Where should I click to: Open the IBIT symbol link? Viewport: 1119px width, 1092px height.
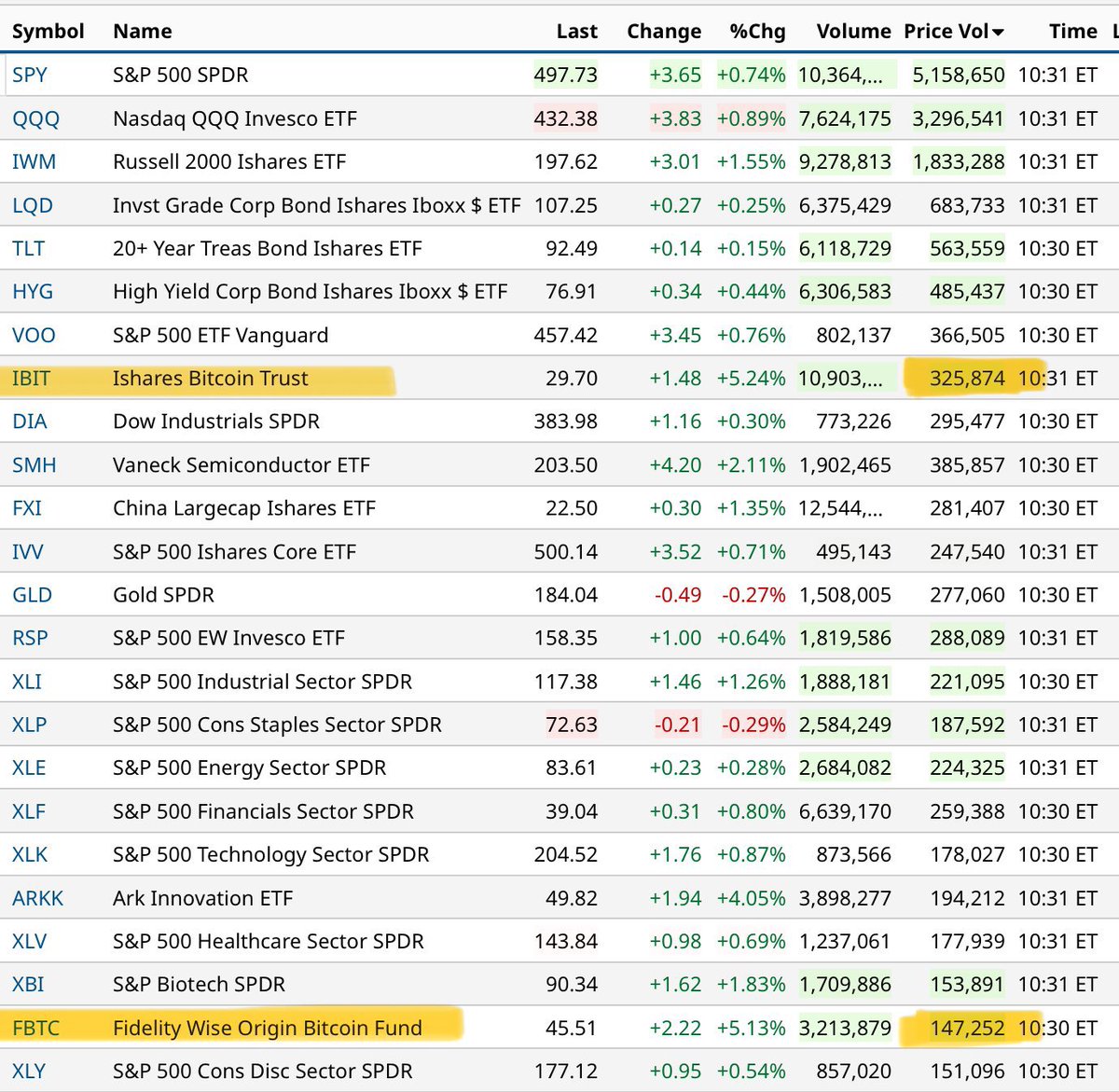(31, 378)
